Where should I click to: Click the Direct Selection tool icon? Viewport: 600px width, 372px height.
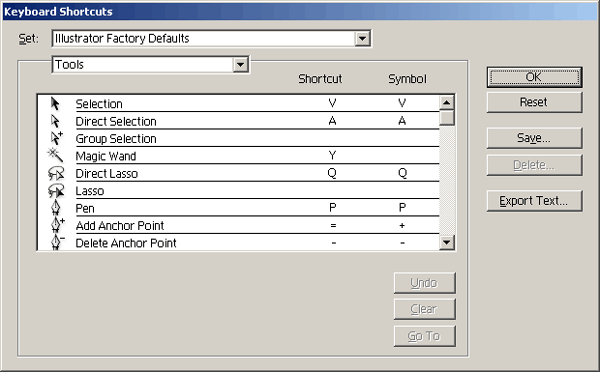55,121
